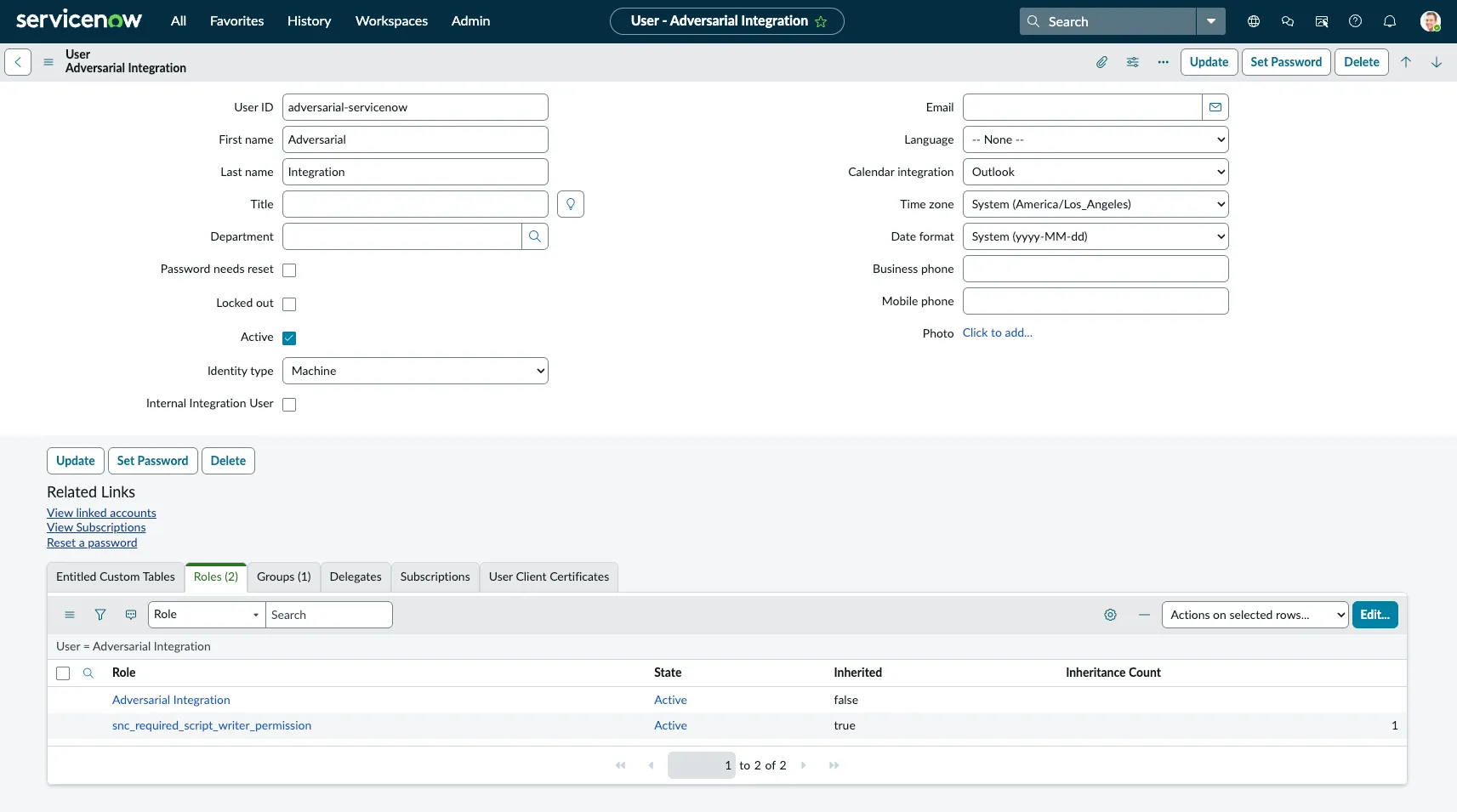Viewport: 1457px width, 812px height.
Task: Uncheck the Active checkbox
Action: pyautogui.click(x=289, y=338)
